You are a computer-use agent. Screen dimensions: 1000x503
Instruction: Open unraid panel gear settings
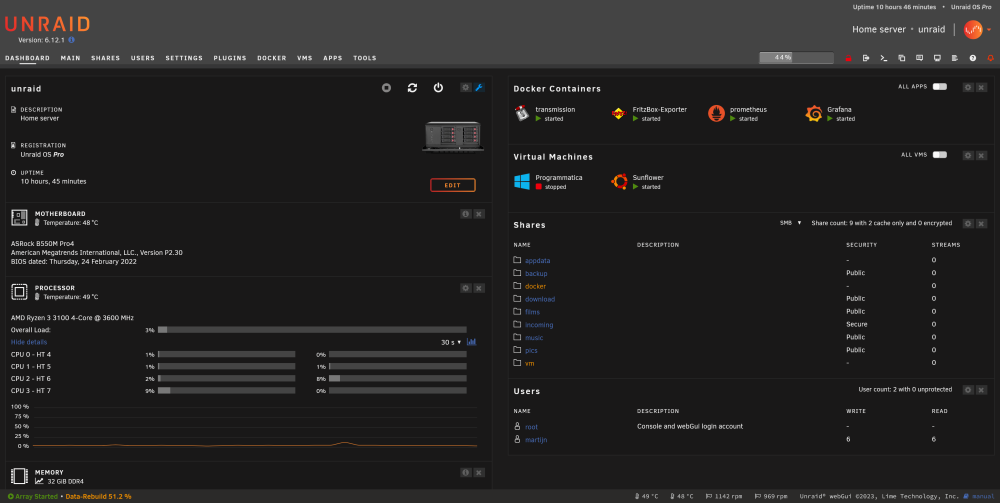tap(466, 87)
